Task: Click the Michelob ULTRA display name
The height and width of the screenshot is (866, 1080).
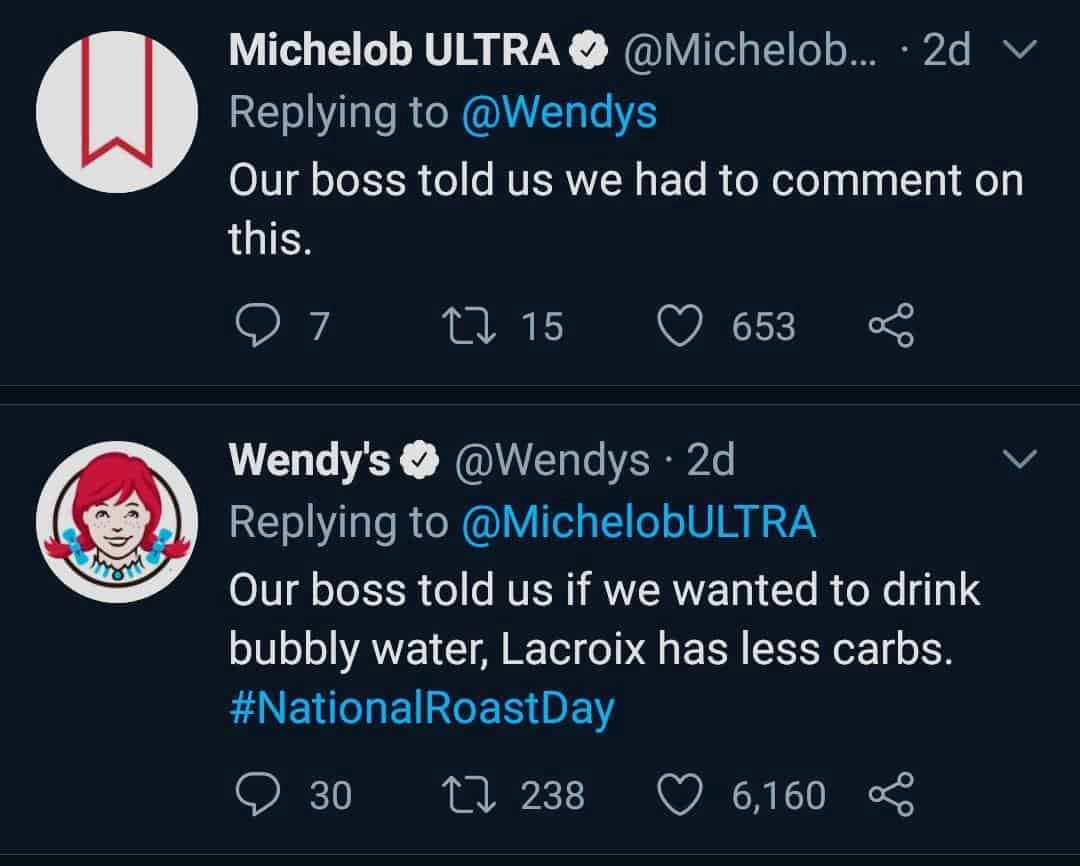Action: pyautogui.click(x=394, y=51)
